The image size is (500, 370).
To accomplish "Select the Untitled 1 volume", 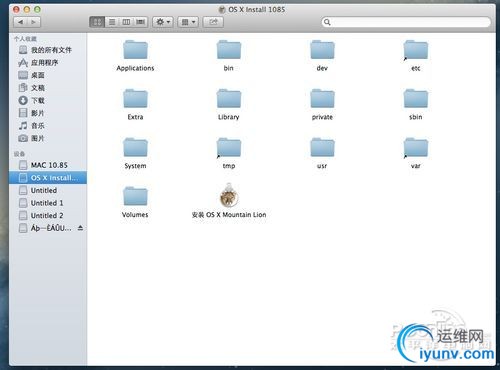I will click(x=48, y=203).
